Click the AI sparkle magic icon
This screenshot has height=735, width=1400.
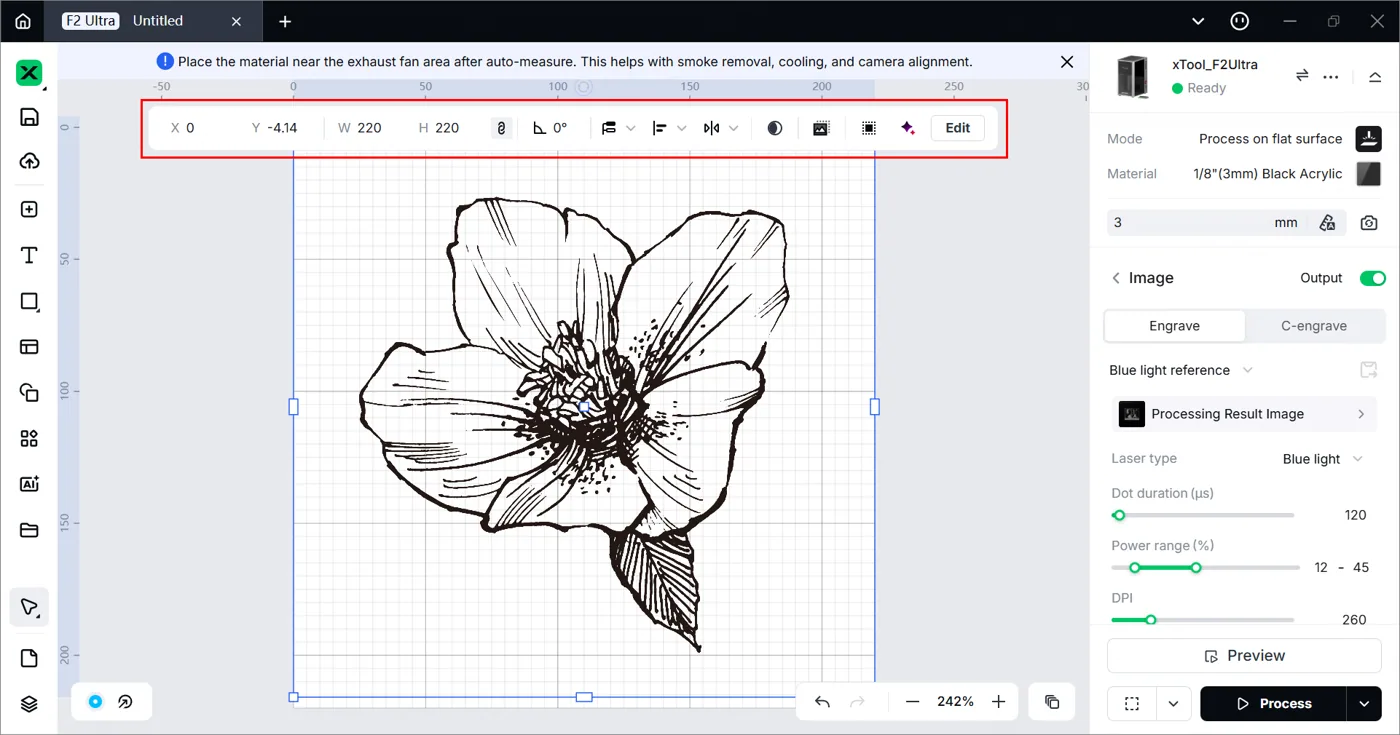tap(908, 128)
